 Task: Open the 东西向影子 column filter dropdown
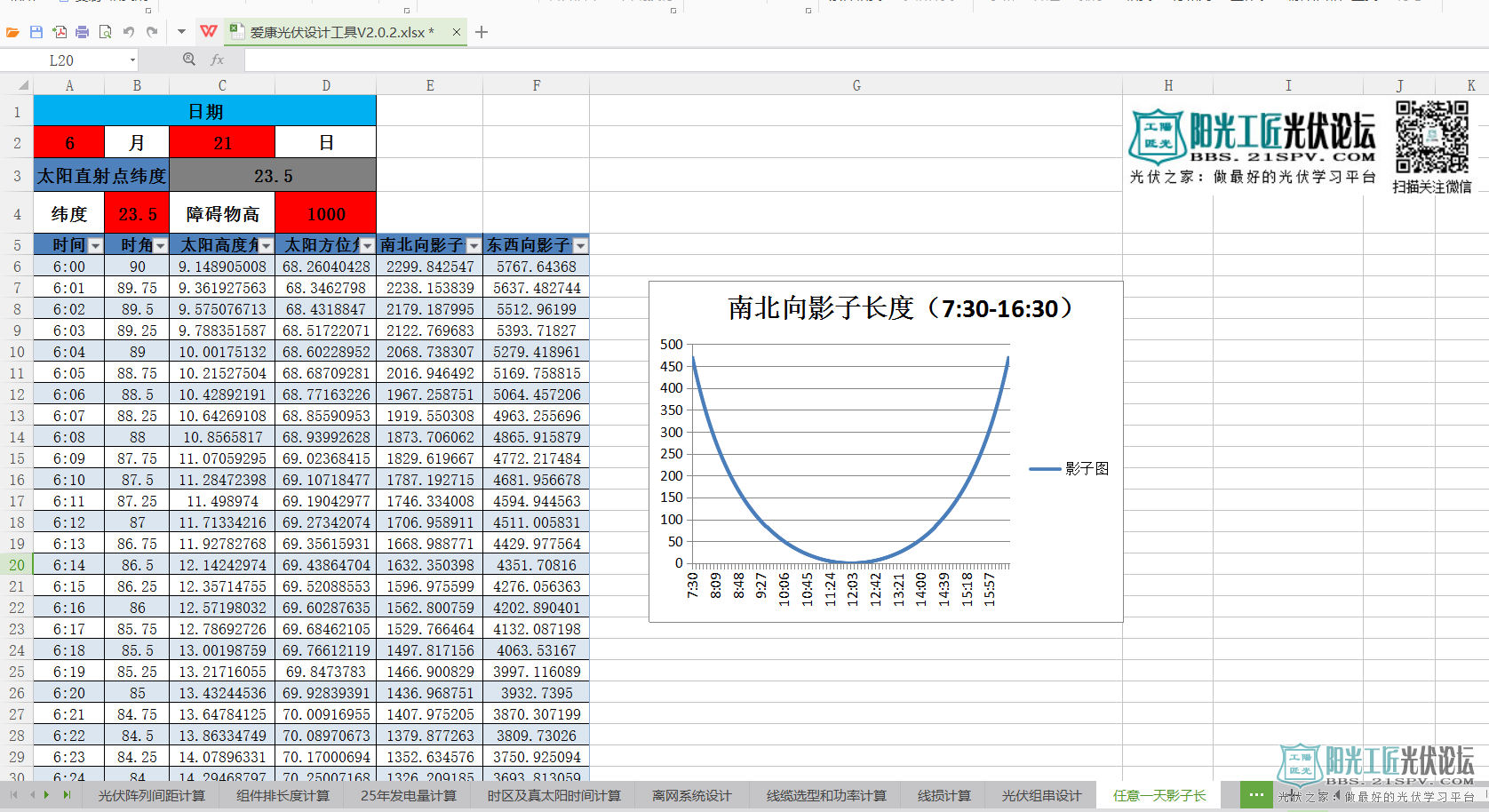click(581, 246)
